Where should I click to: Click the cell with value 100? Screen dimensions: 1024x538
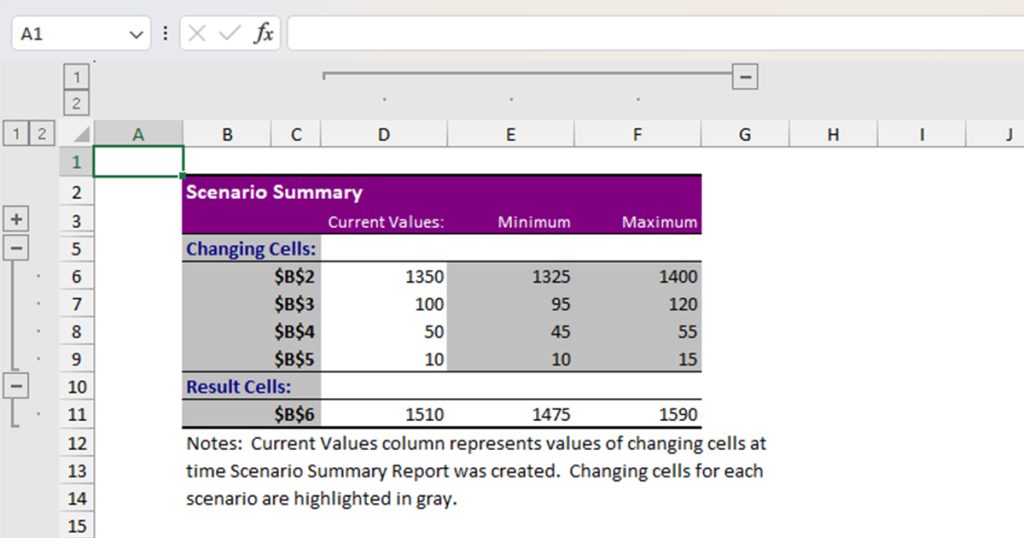384,304
